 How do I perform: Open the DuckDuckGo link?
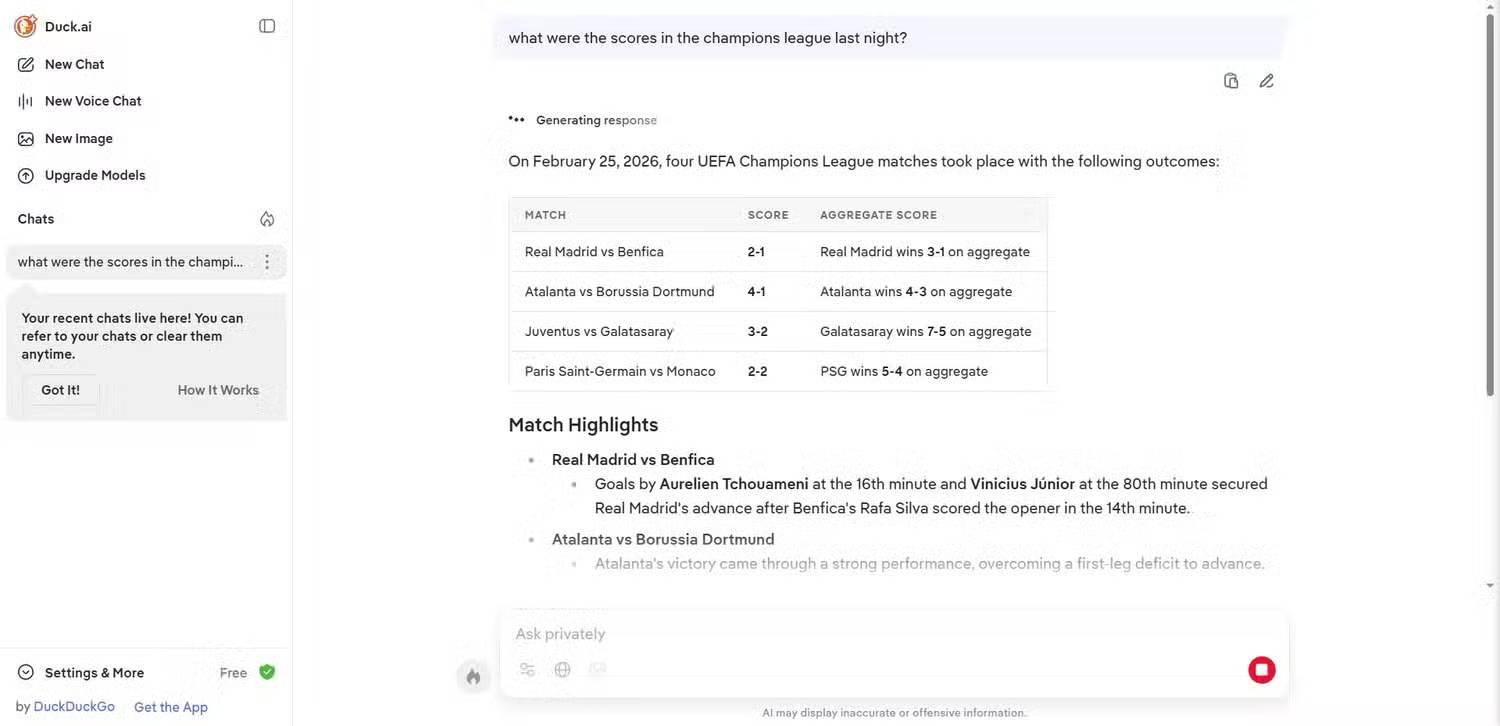coord(74,707)
